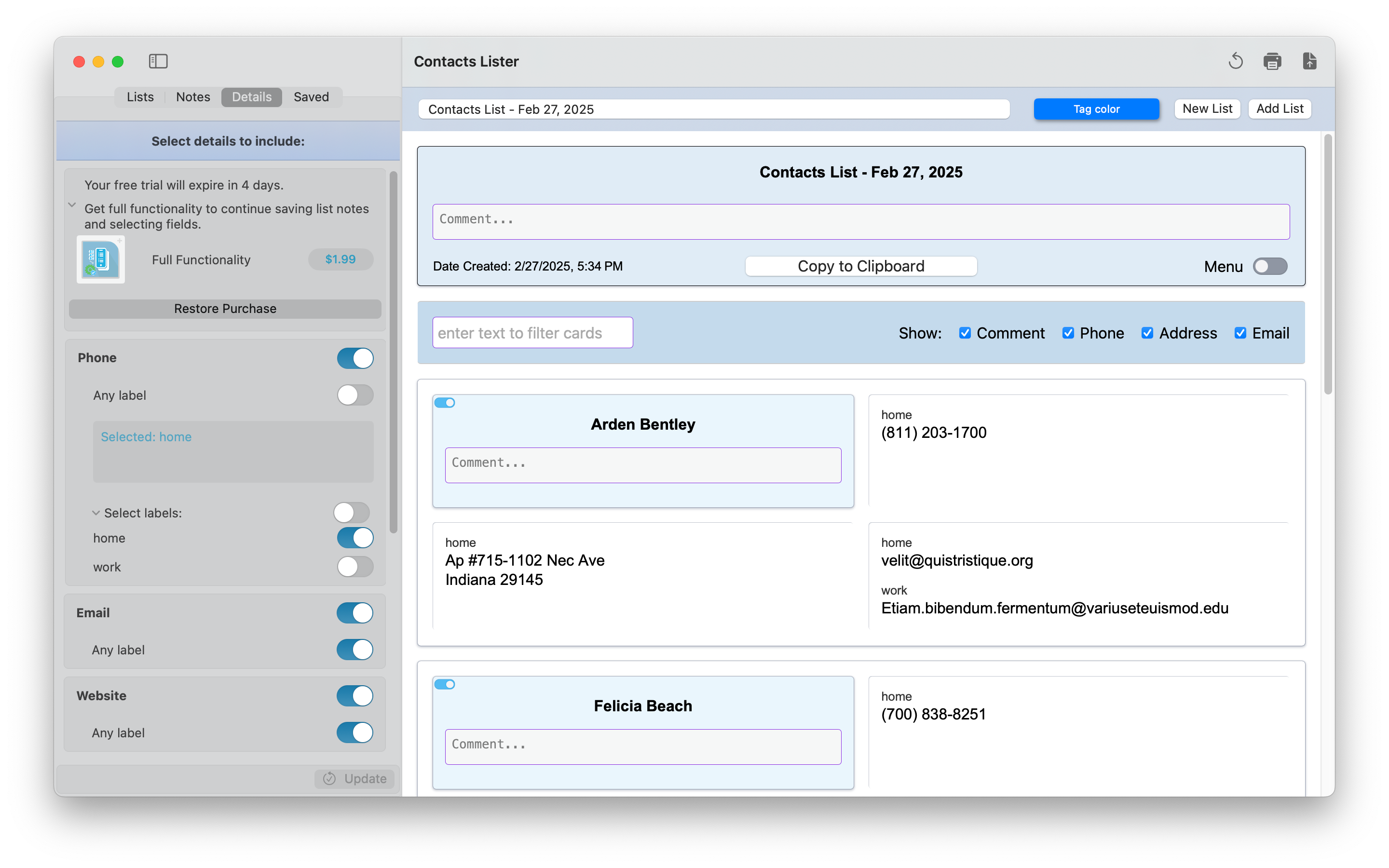1389x868 pixels.
Task: Toggle Felicia Beach card switch
Action: point(445,684)
